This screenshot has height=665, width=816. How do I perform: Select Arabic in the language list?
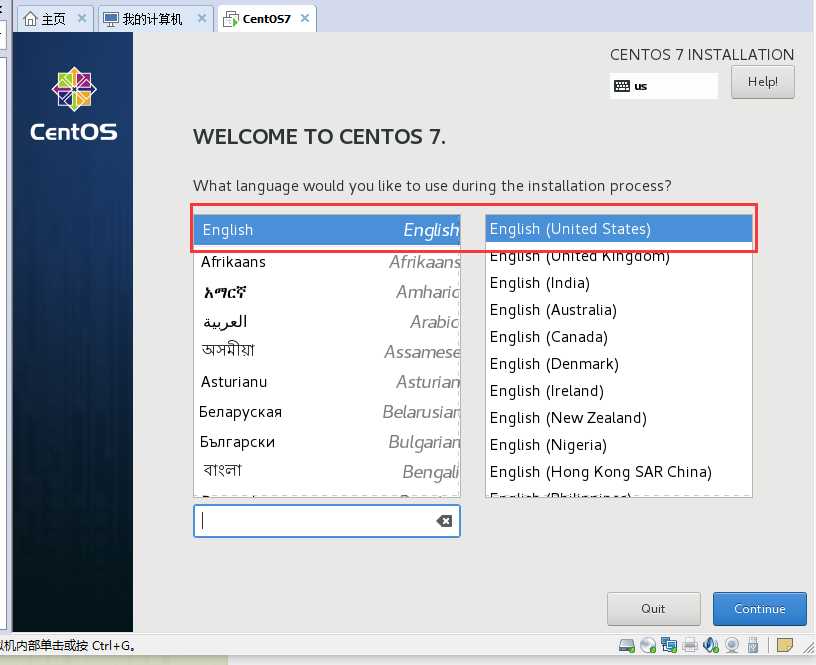click(327, 322)
